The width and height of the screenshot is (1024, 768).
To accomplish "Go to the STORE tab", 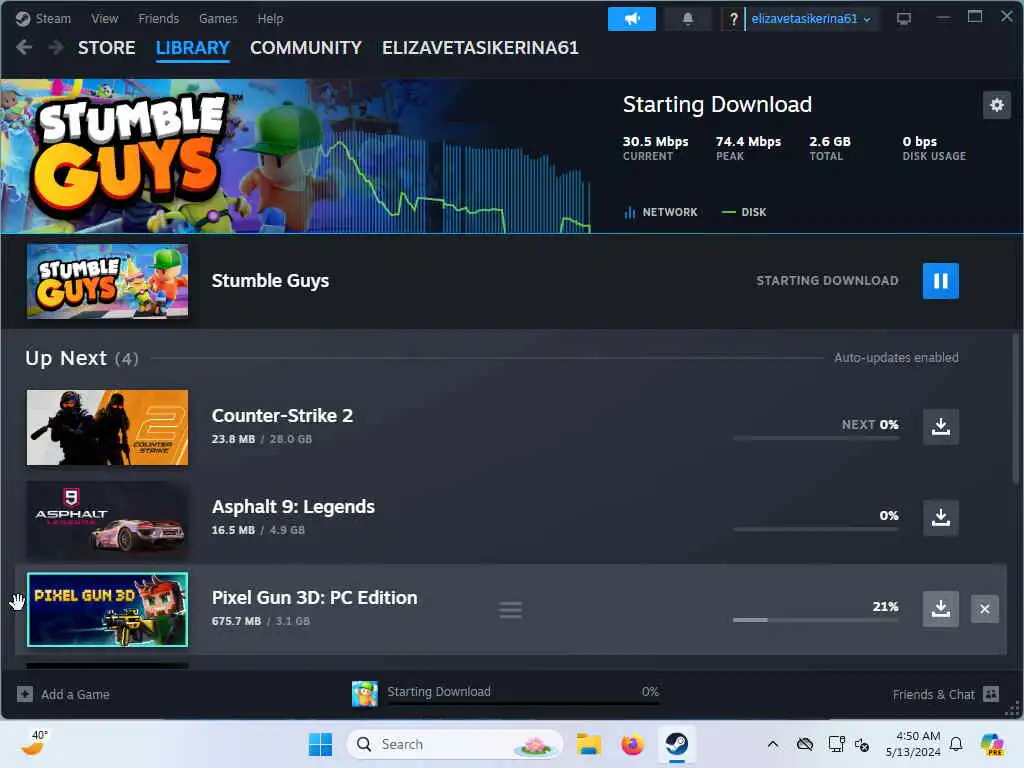I will pos(106,48).
